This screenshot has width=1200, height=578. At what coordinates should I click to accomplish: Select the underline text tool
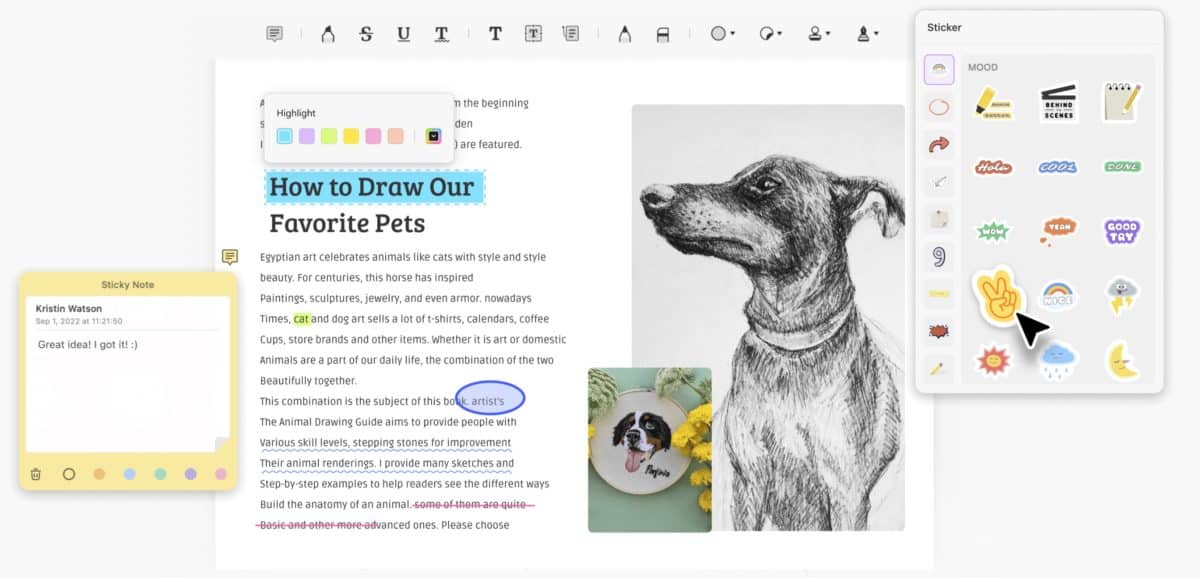403,34
